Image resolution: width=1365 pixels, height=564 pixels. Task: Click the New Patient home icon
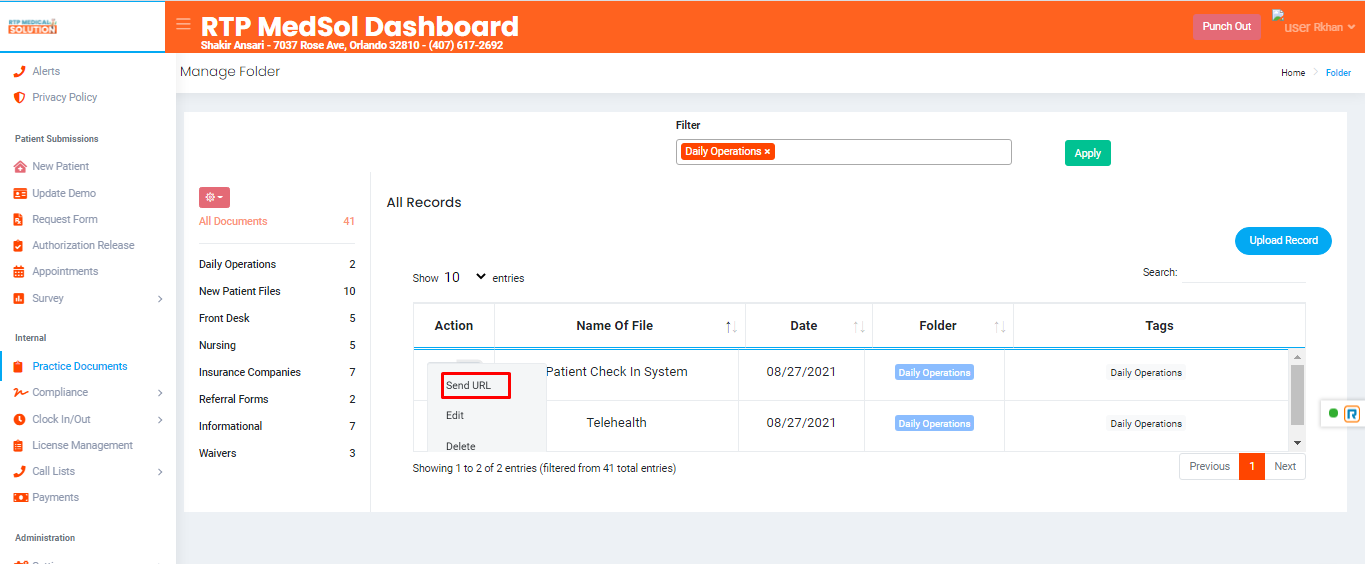[20, 166]
